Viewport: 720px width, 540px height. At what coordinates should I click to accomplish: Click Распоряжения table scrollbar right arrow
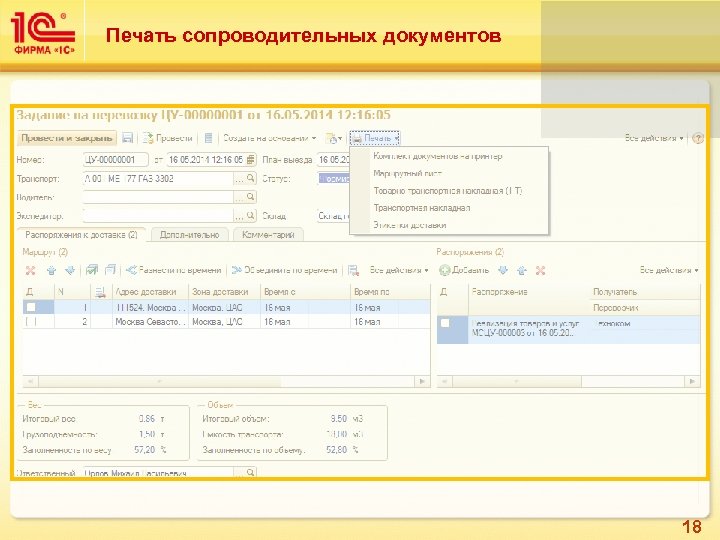(x=692, y=381)
